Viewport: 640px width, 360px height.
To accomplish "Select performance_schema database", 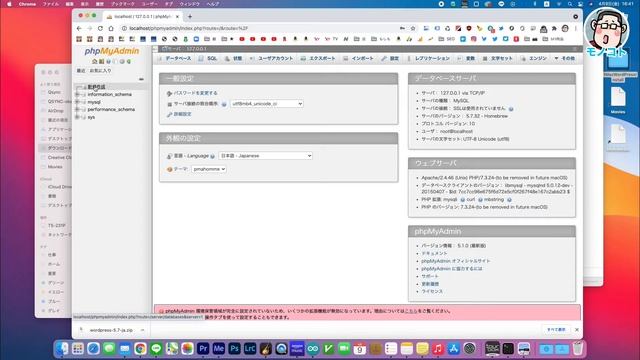I will [x=111, y=109].
